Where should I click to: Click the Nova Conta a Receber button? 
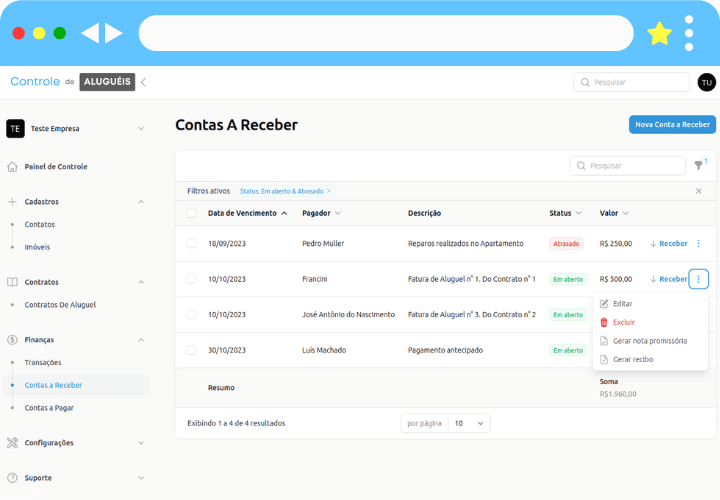(x=672, y=124)
